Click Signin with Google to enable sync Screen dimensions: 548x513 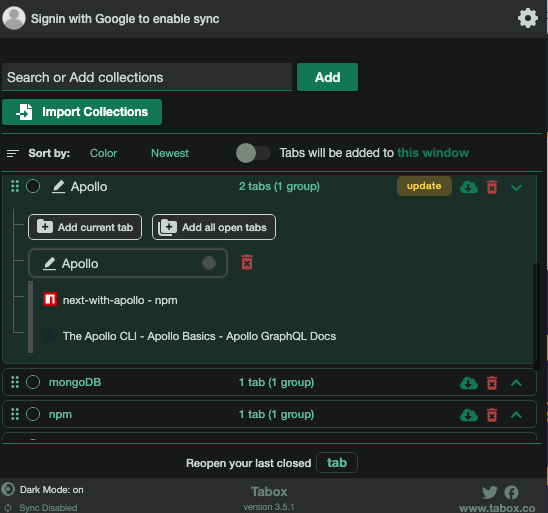[x=125, y=19]
